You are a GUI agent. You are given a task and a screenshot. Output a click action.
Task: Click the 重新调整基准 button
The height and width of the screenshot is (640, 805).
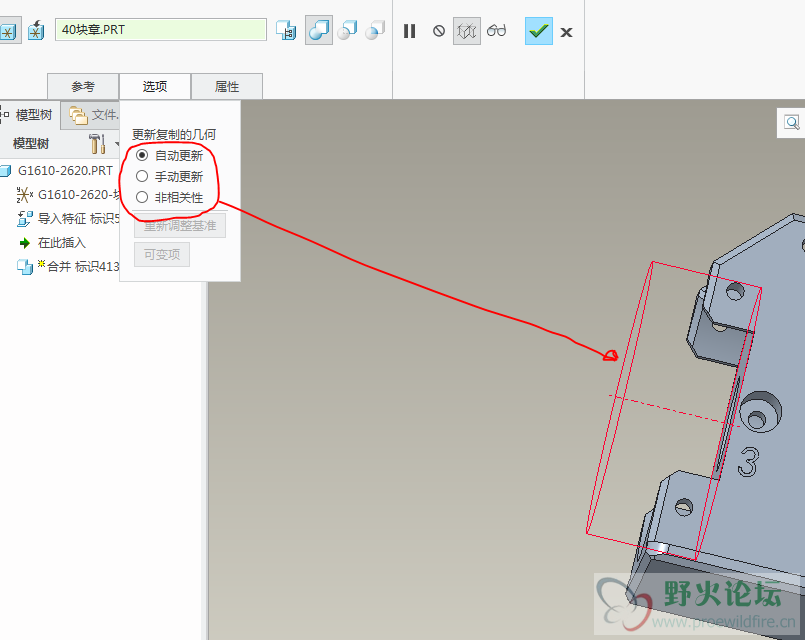(x=180, y=225)
